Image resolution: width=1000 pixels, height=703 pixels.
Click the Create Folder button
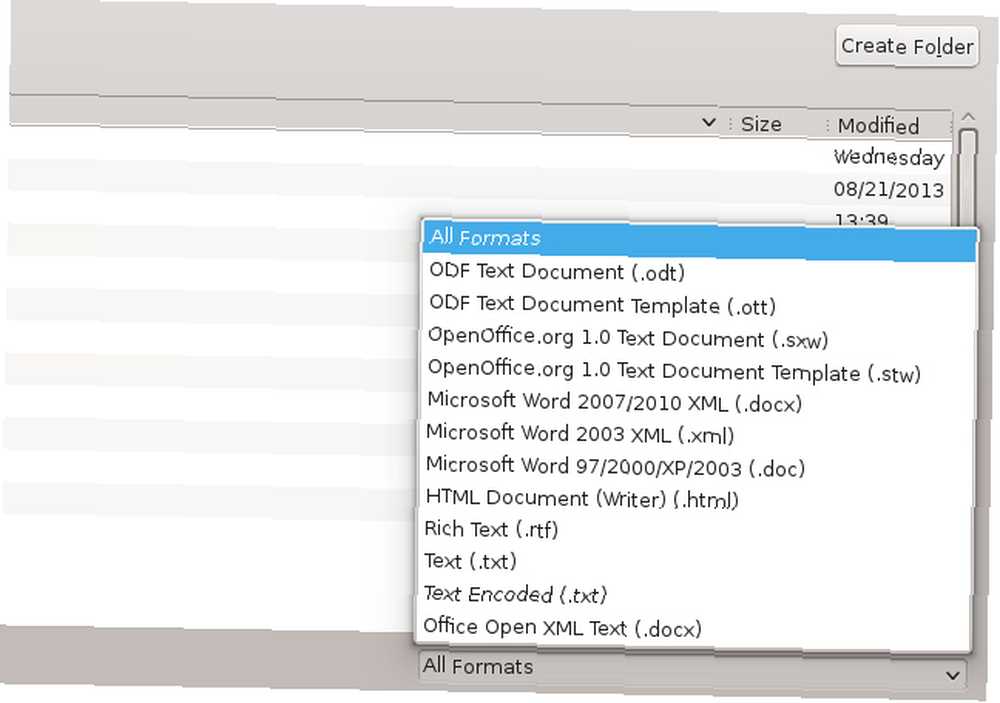point(907,46)
